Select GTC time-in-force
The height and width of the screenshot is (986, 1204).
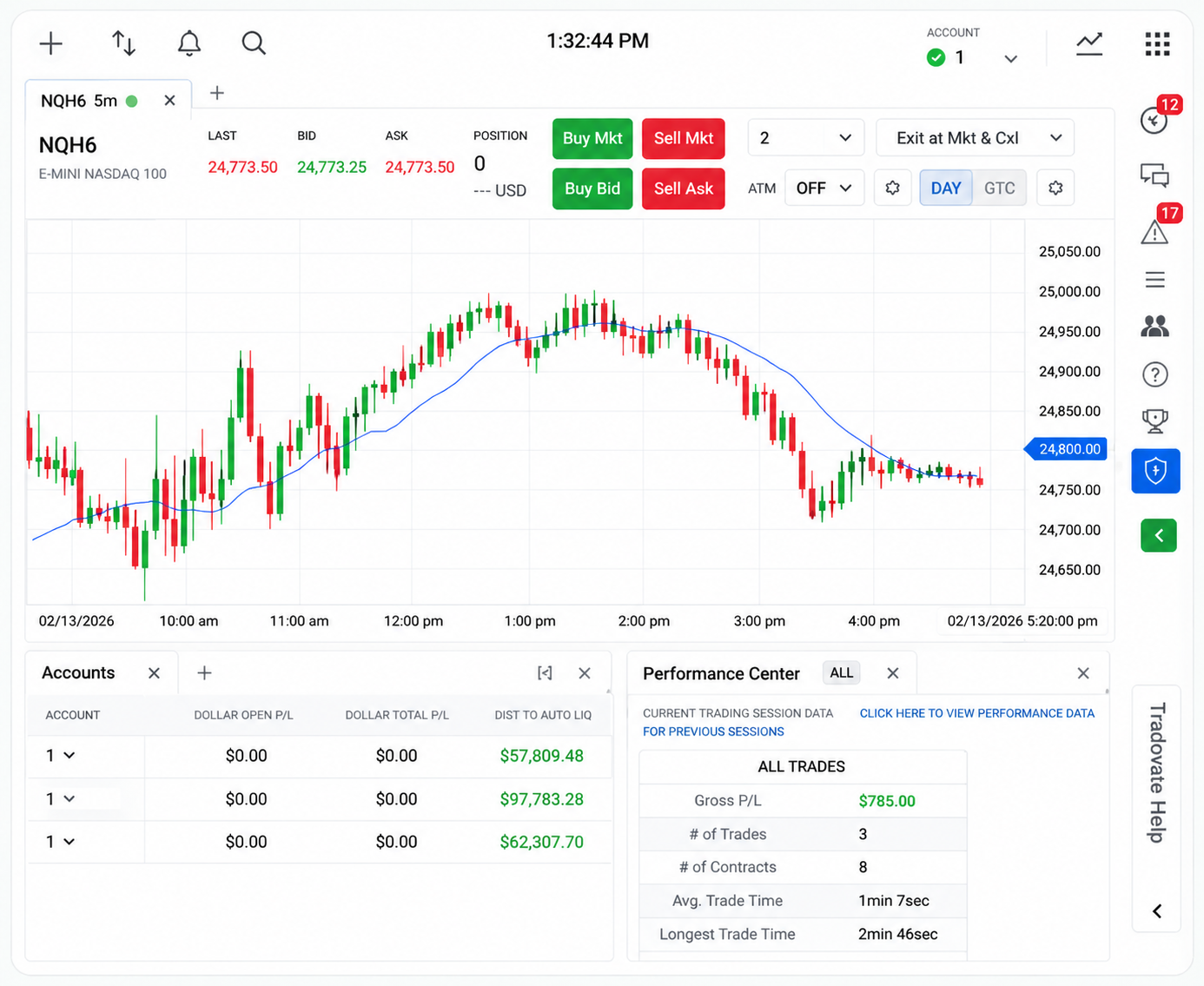pyautogui.click(x=999, y=188)
